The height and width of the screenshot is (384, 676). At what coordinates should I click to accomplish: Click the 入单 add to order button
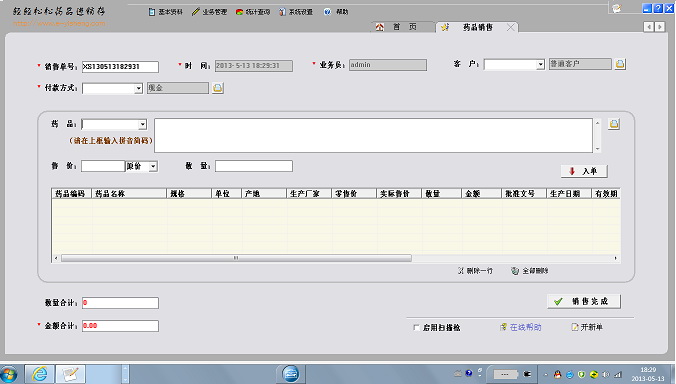click(584, 171)
